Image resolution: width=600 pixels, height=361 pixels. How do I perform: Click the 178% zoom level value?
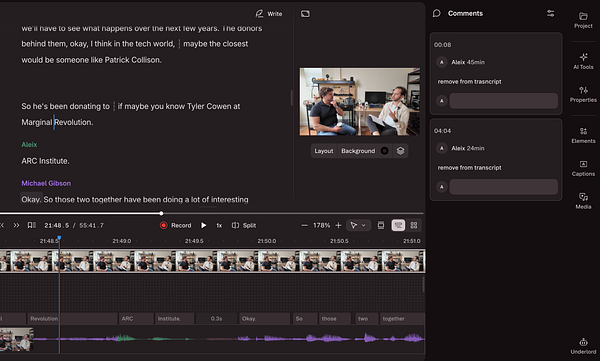[x=321, y=225]
